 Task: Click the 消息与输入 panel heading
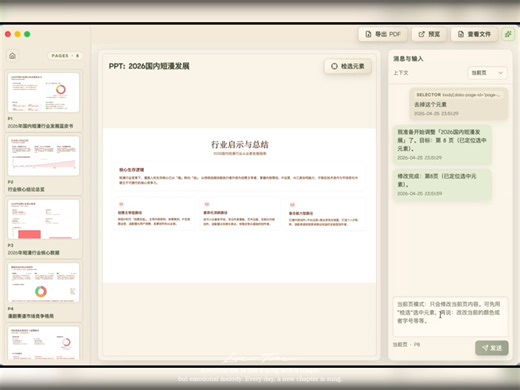408,59
